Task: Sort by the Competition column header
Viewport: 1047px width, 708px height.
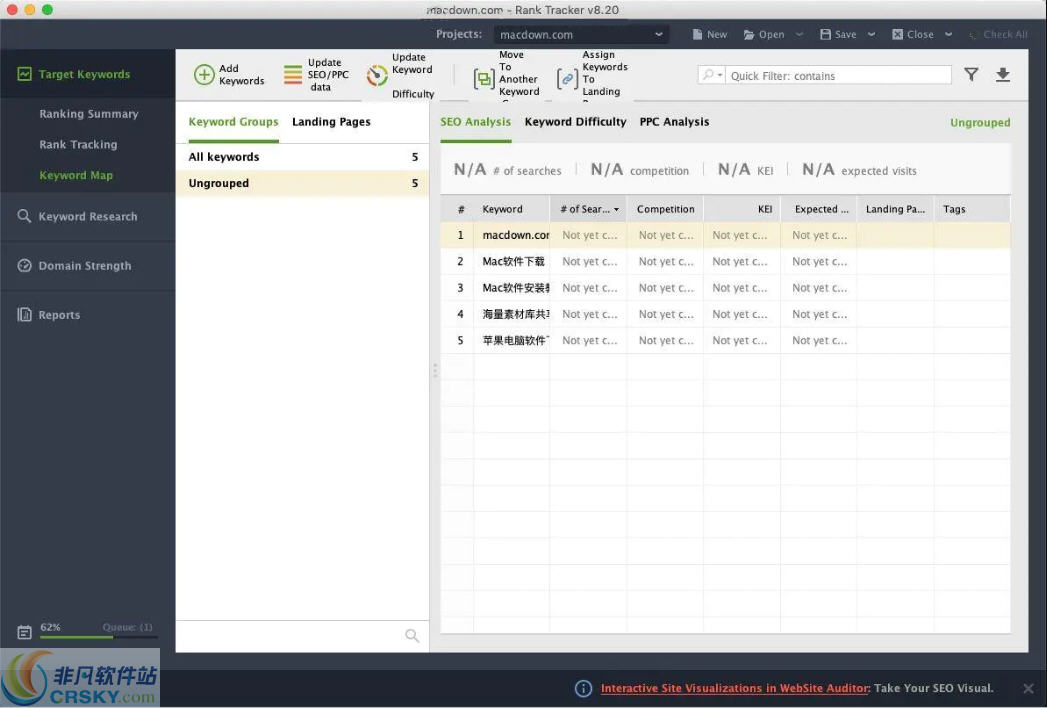Action: click(665, 209)
